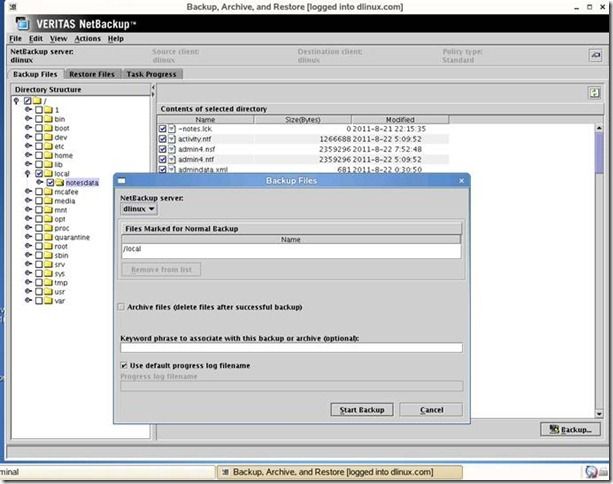Collapse the local folder tree node
The height and width of the screenshot is (484, 613).
(27, 173)
